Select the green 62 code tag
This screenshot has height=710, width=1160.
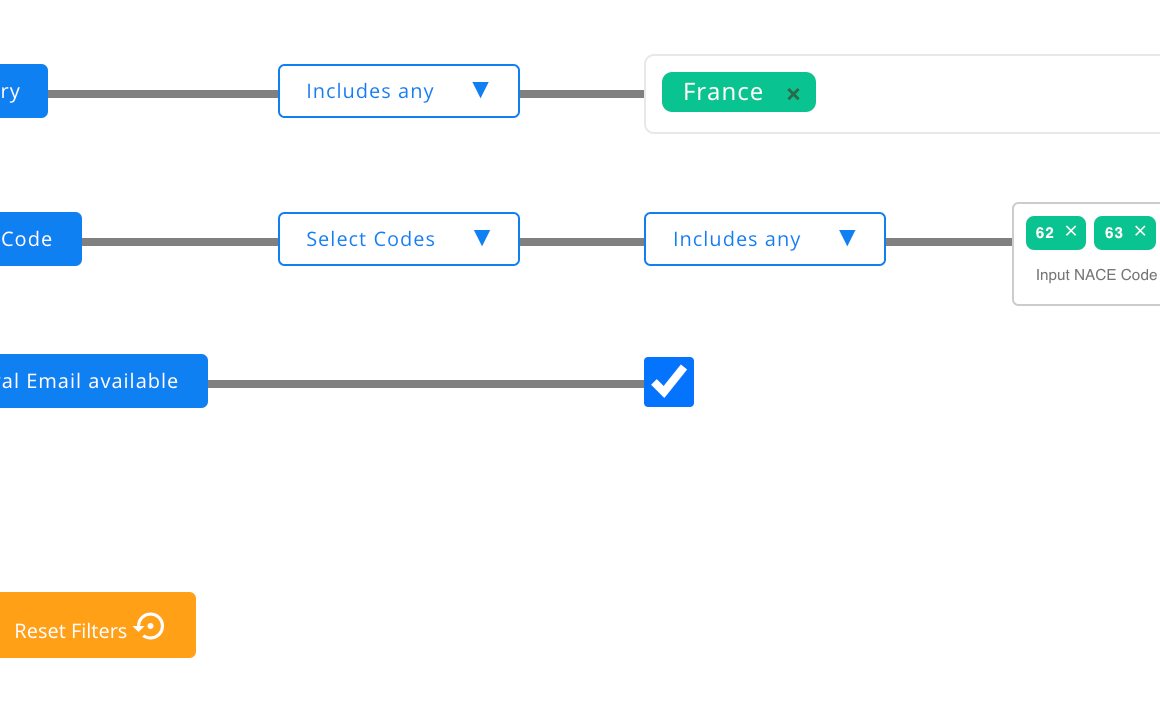pos(1044,233)
